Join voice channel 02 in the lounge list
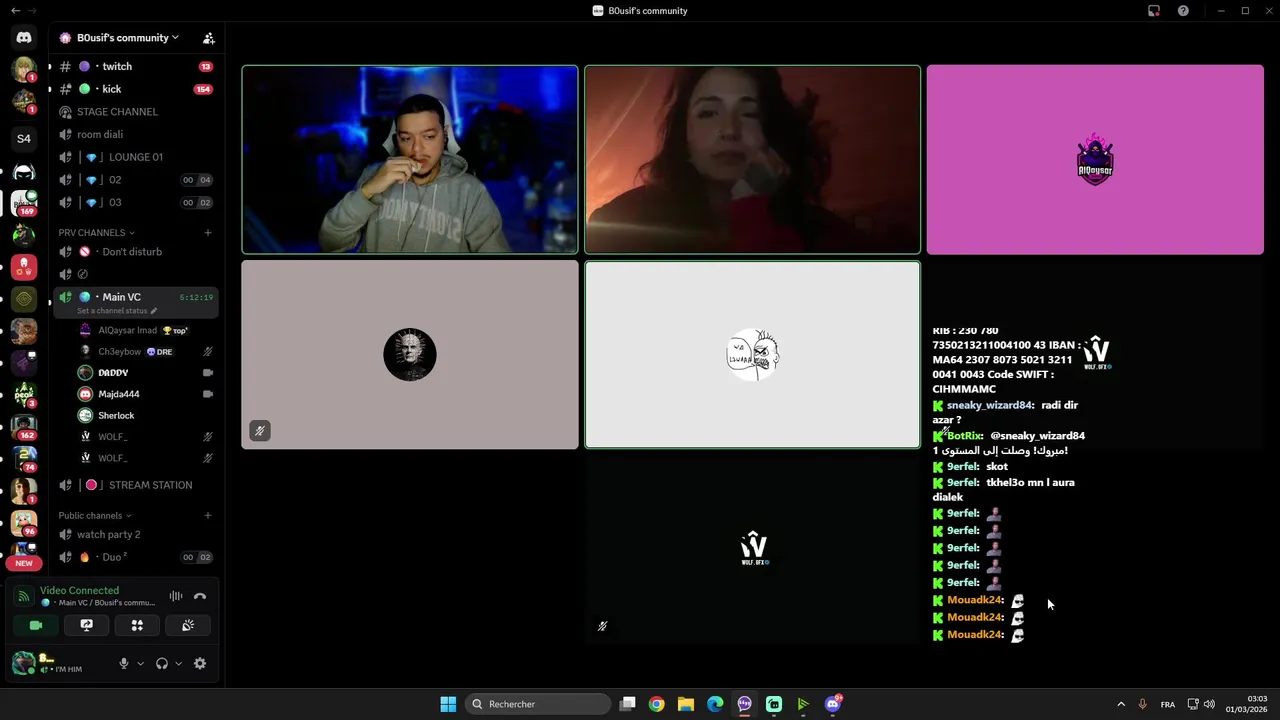1280x720 pixels. [136, 180]
